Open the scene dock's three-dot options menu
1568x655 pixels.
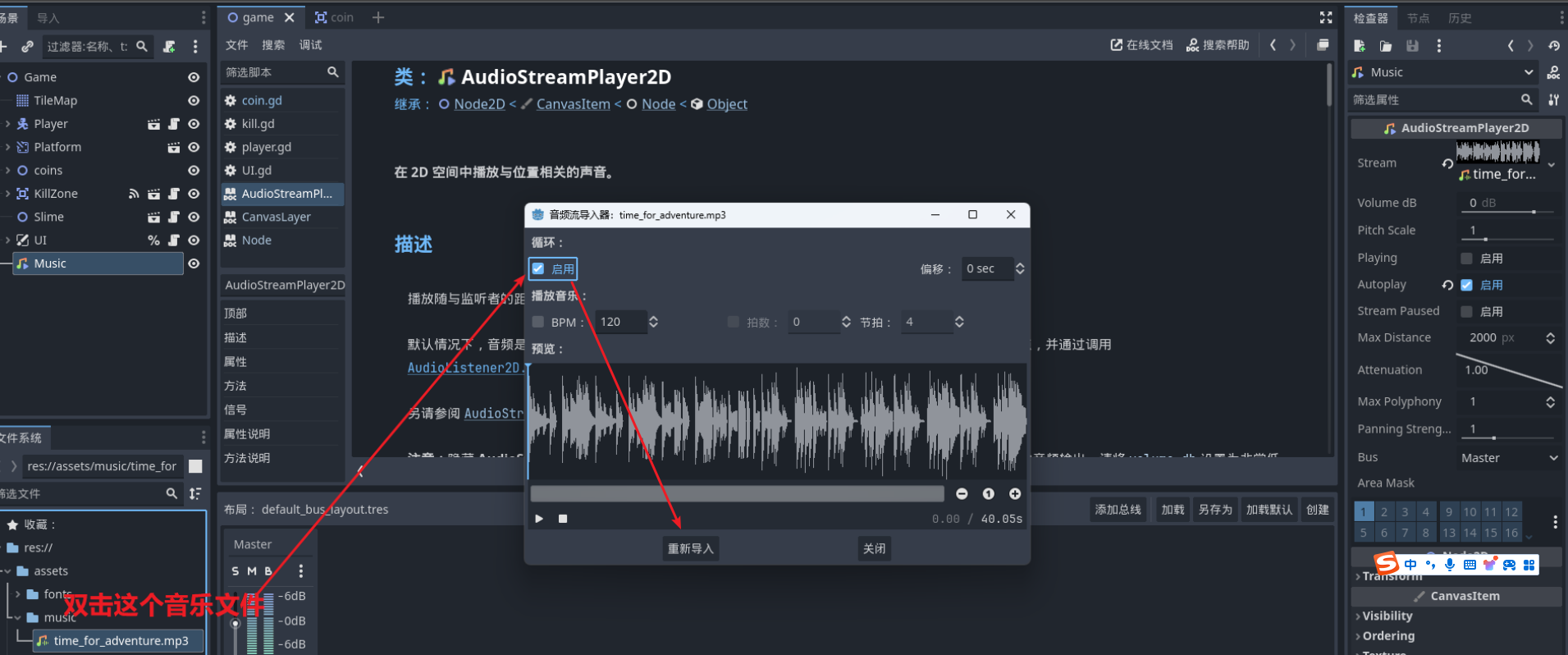[195, 47]
